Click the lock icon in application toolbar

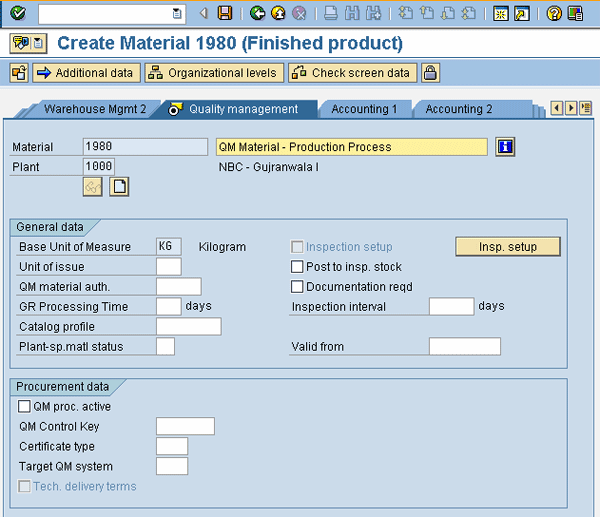pyautogui.click(x=430, y=73)
